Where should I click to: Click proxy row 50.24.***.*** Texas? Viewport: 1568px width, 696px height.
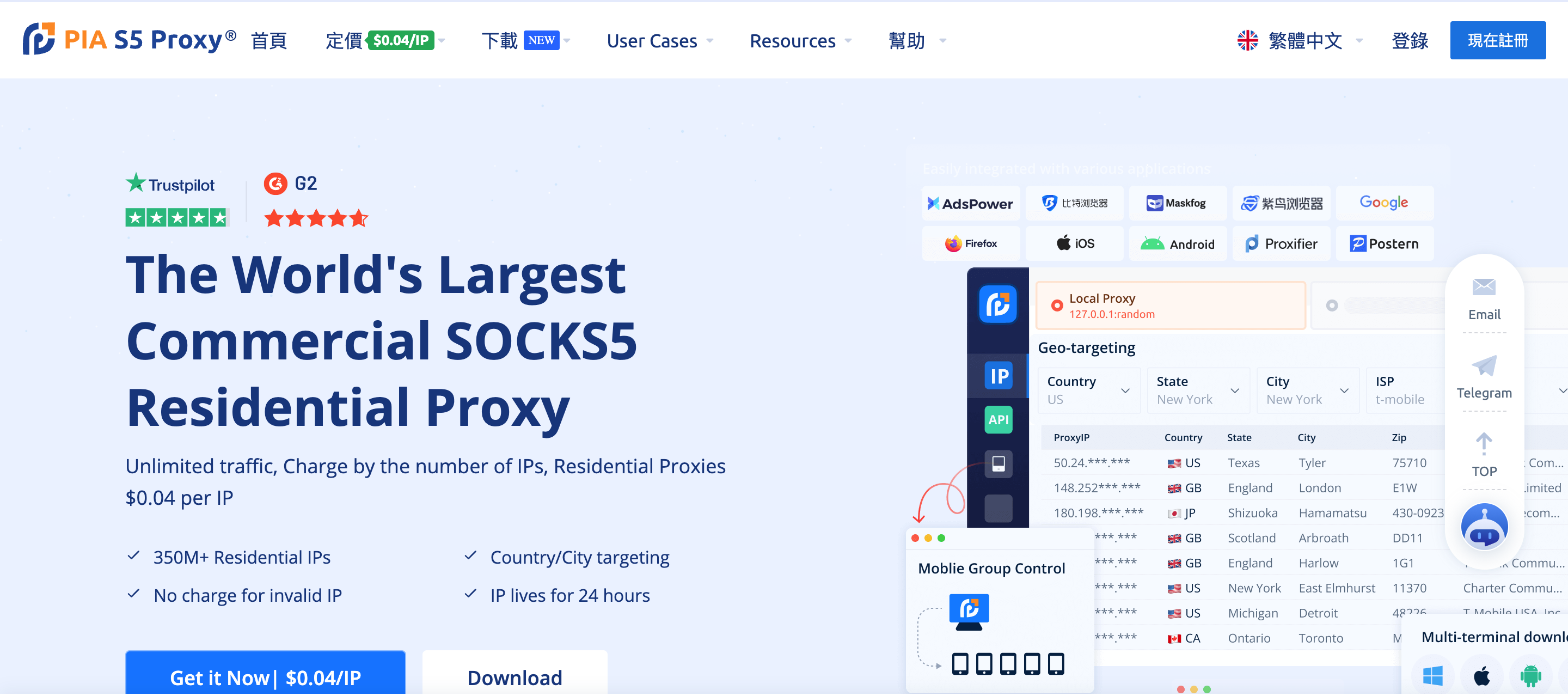coord(1242,463)
